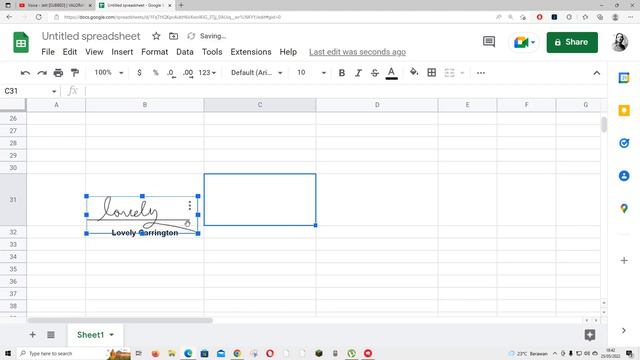Select the Paint format tool

tap(75, 73)
